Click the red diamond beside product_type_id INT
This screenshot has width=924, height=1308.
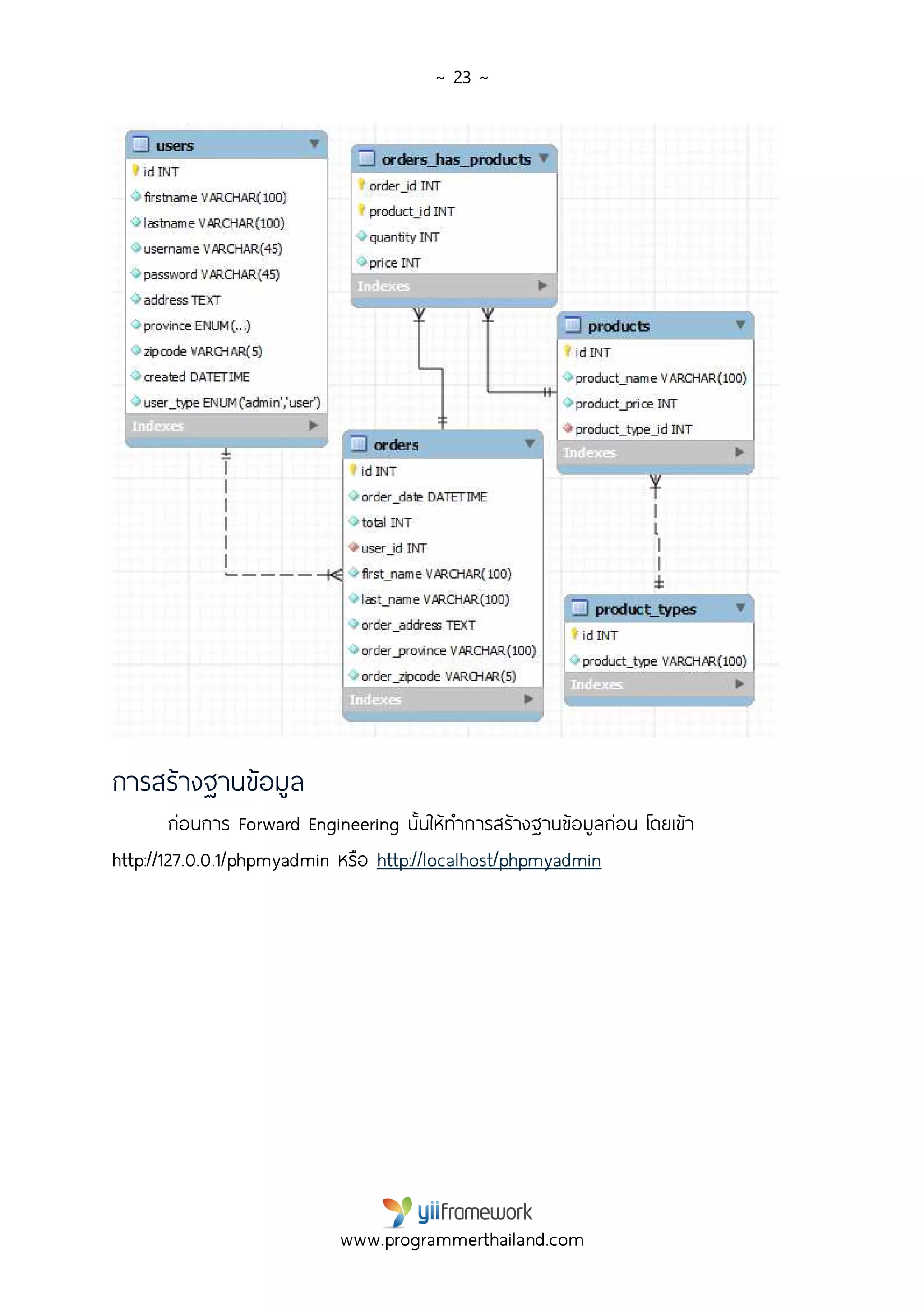(x=568, y=428)
